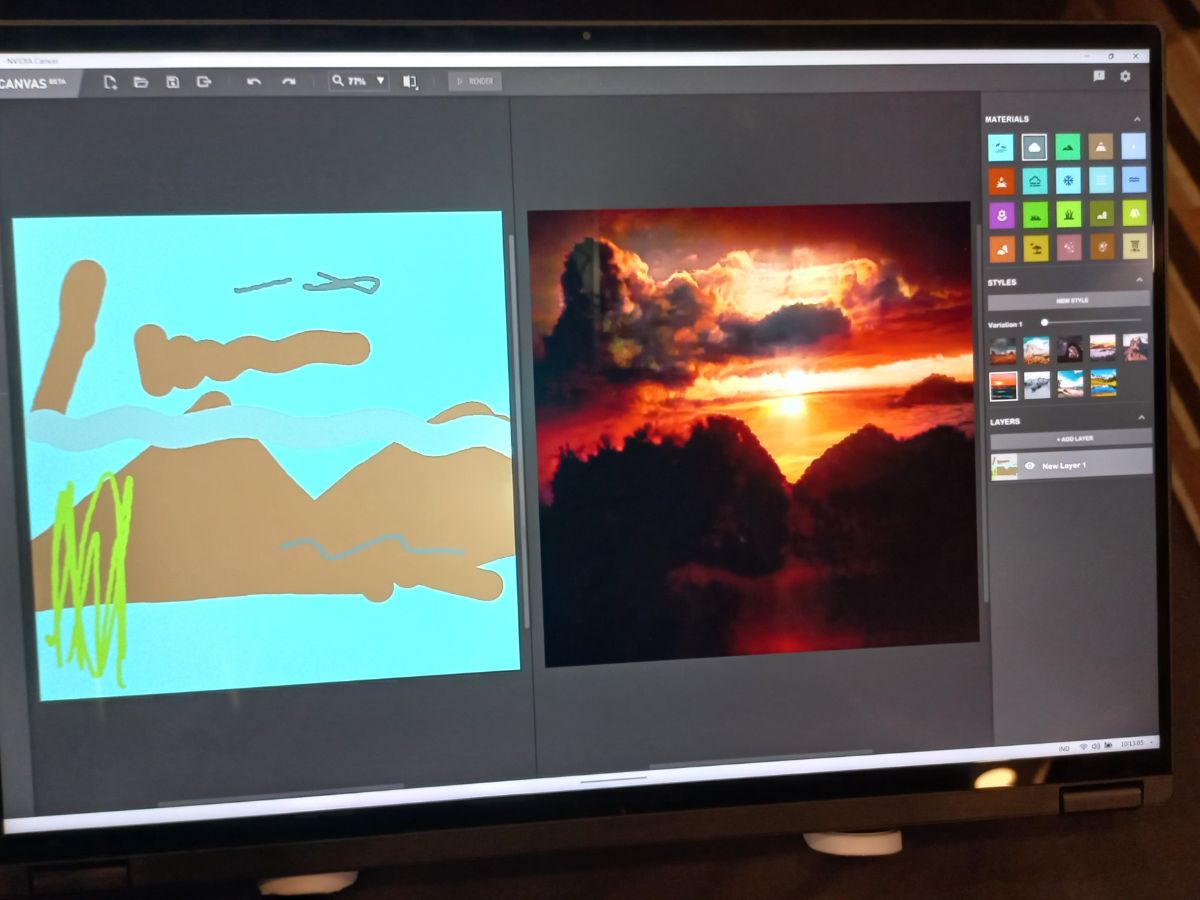Choose the pink misty lake style thumbnail

pyautogui.click(x=1103, y=347)
